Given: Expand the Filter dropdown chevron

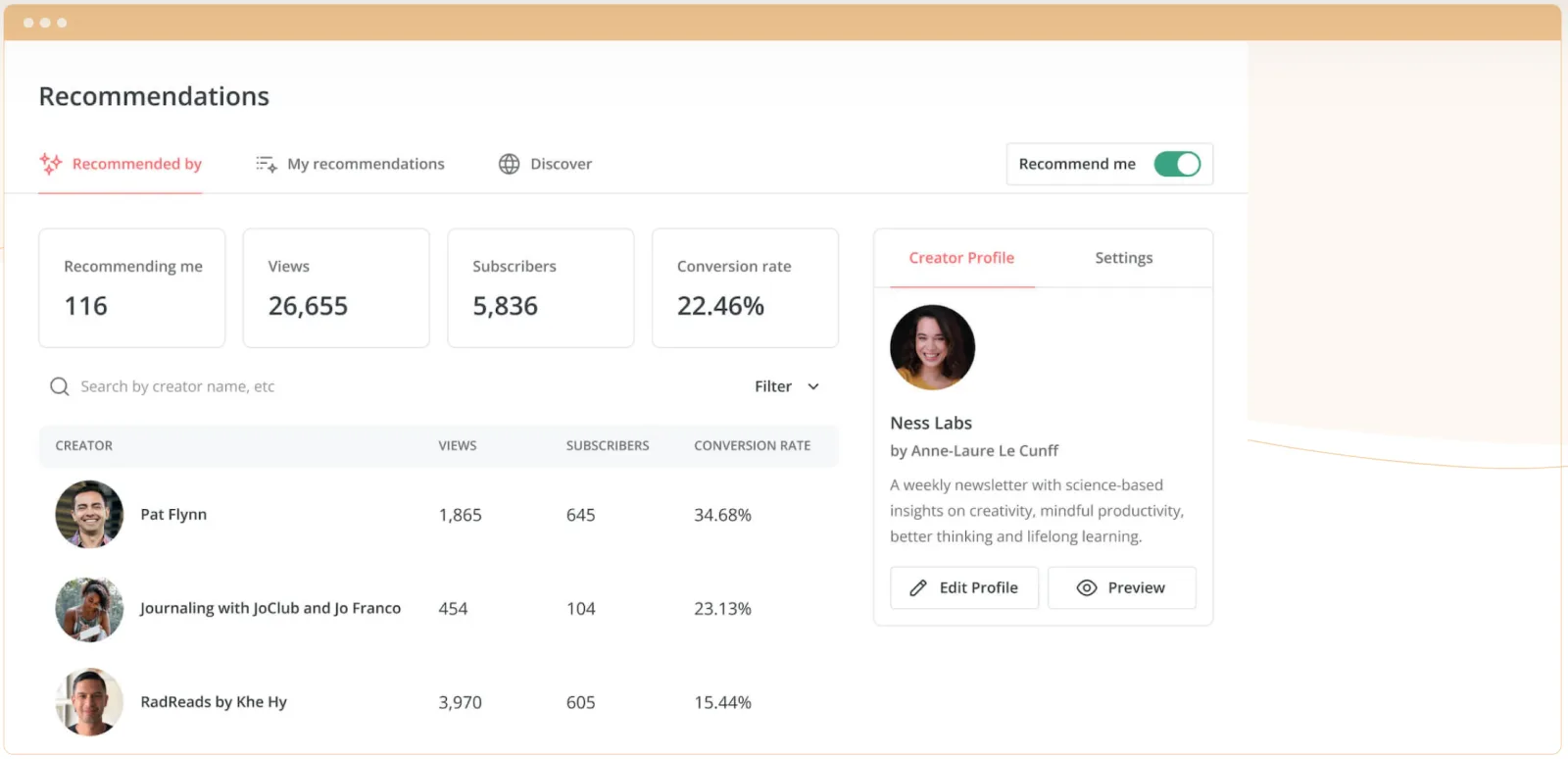Looking at the screenshot, I should coord(813,386).
